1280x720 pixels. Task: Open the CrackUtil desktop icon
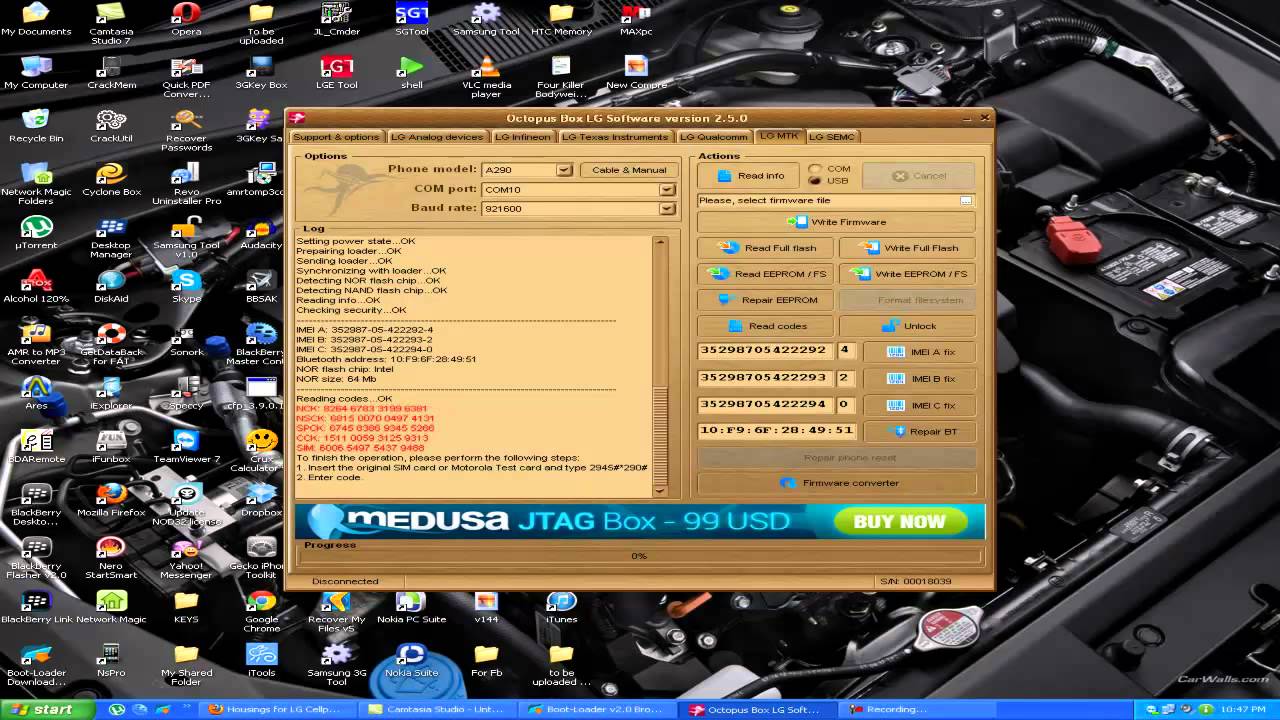(x=111, y=127)
